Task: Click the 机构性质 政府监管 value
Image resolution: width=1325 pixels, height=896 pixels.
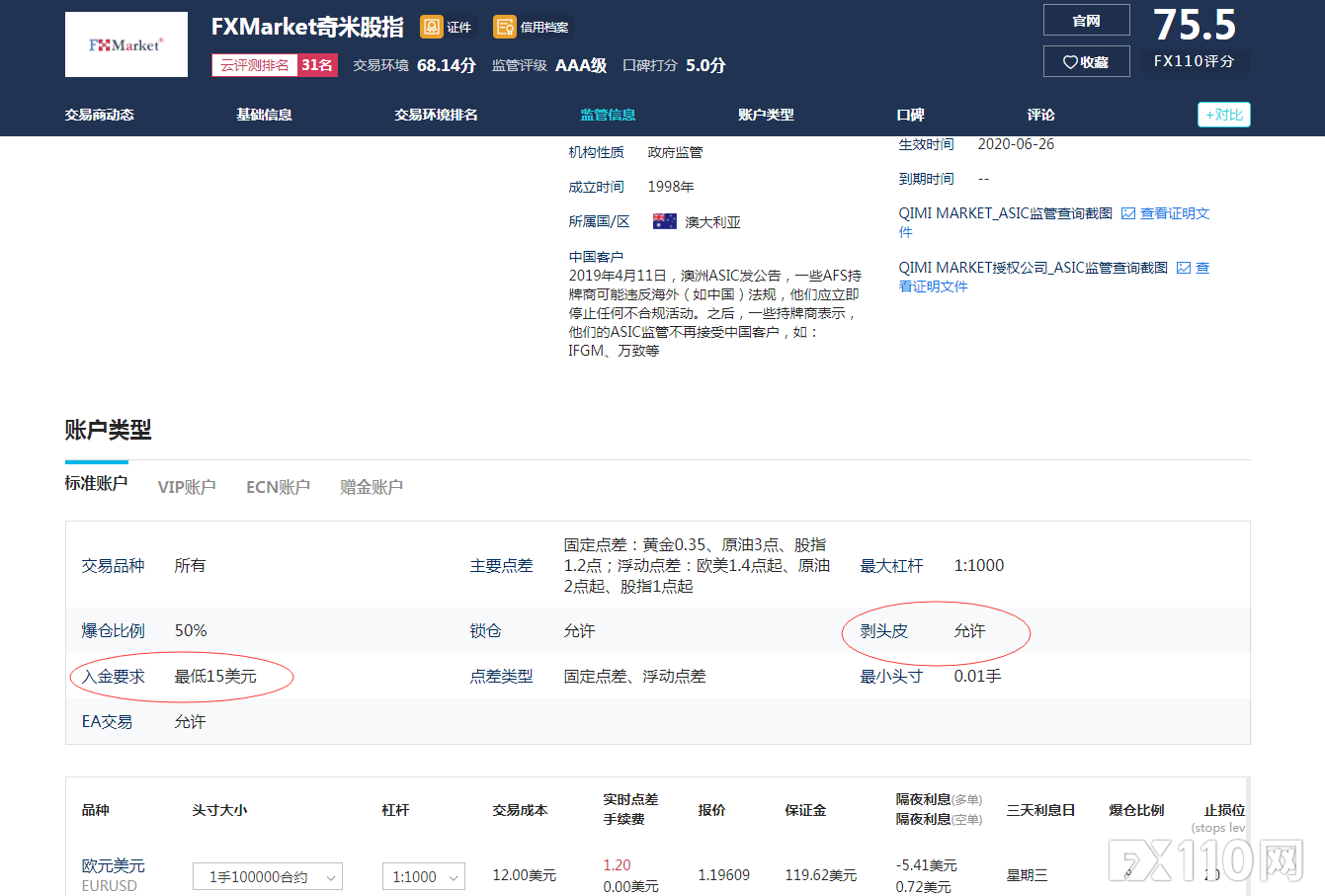Action: click(x=676, y=152)
